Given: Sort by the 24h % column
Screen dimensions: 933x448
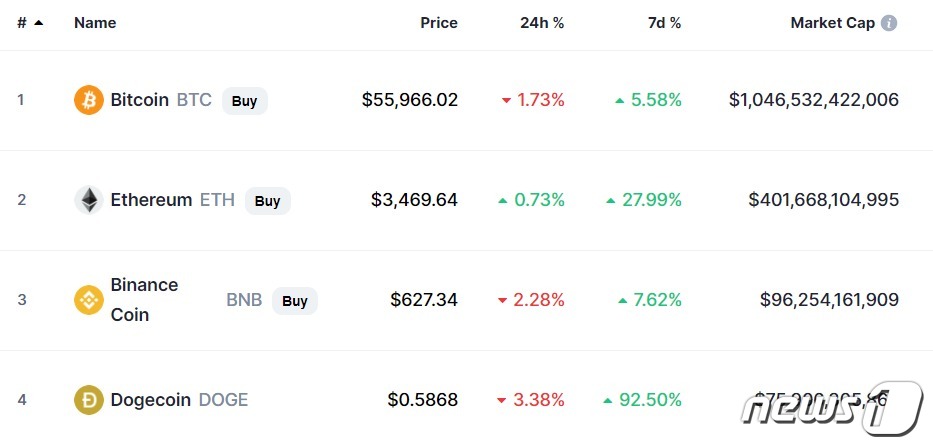Looking at the screenshot, I should (x=542, y=23).
